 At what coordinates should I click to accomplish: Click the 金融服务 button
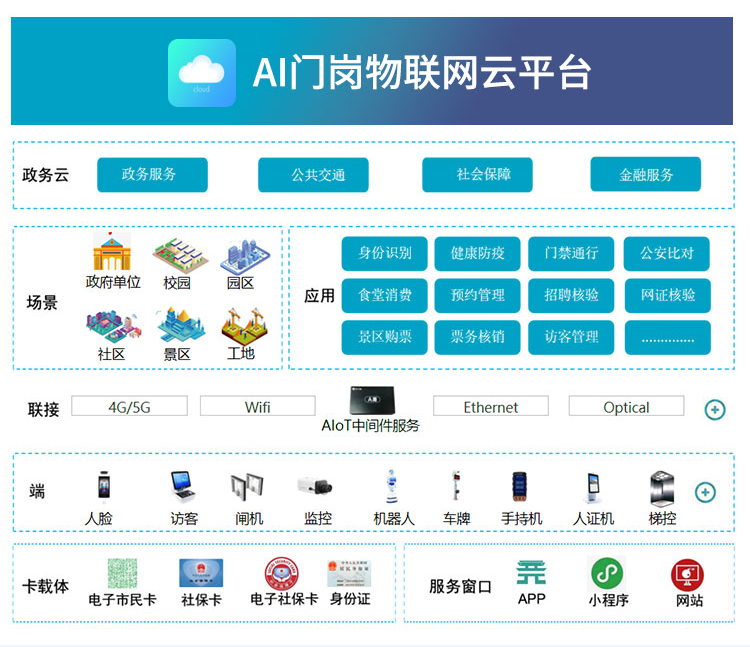645,175
